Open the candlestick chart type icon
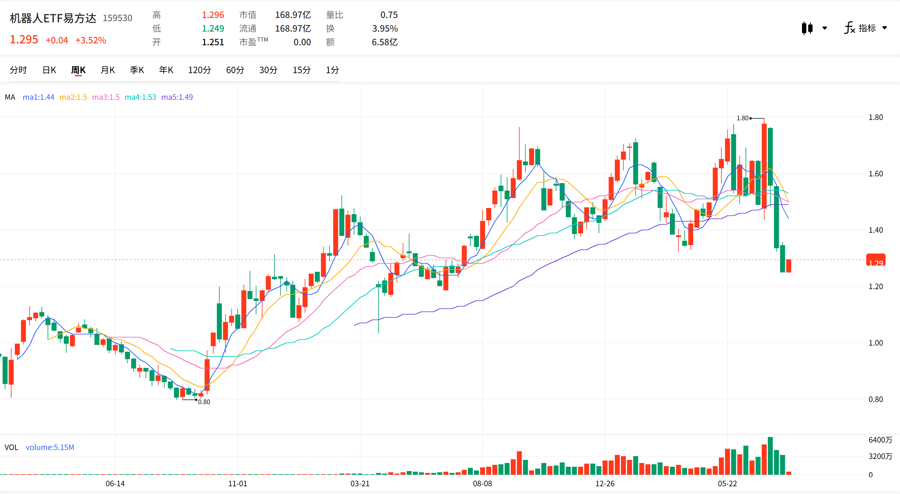900x494 pixels. tap(807, 28)
